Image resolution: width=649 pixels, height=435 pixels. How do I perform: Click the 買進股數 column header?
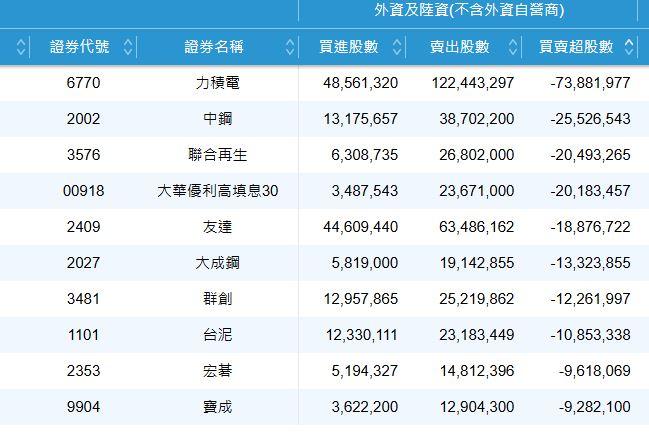349,47
